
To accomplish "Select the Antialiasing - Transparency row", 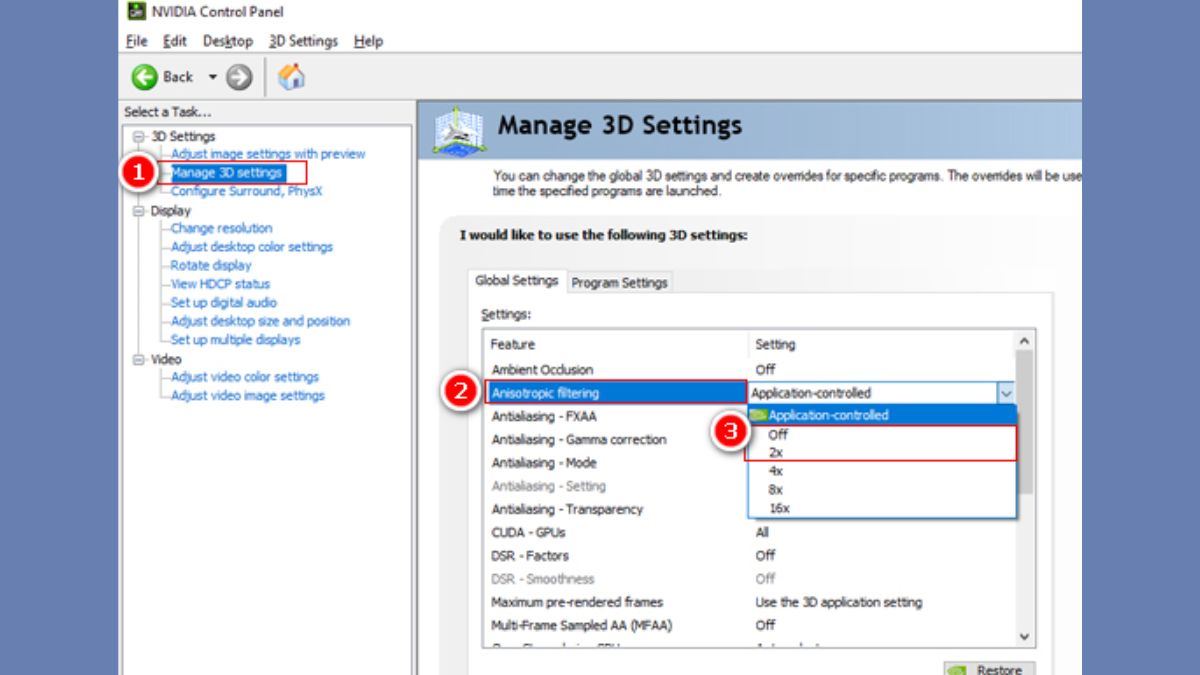I will 616,509.
